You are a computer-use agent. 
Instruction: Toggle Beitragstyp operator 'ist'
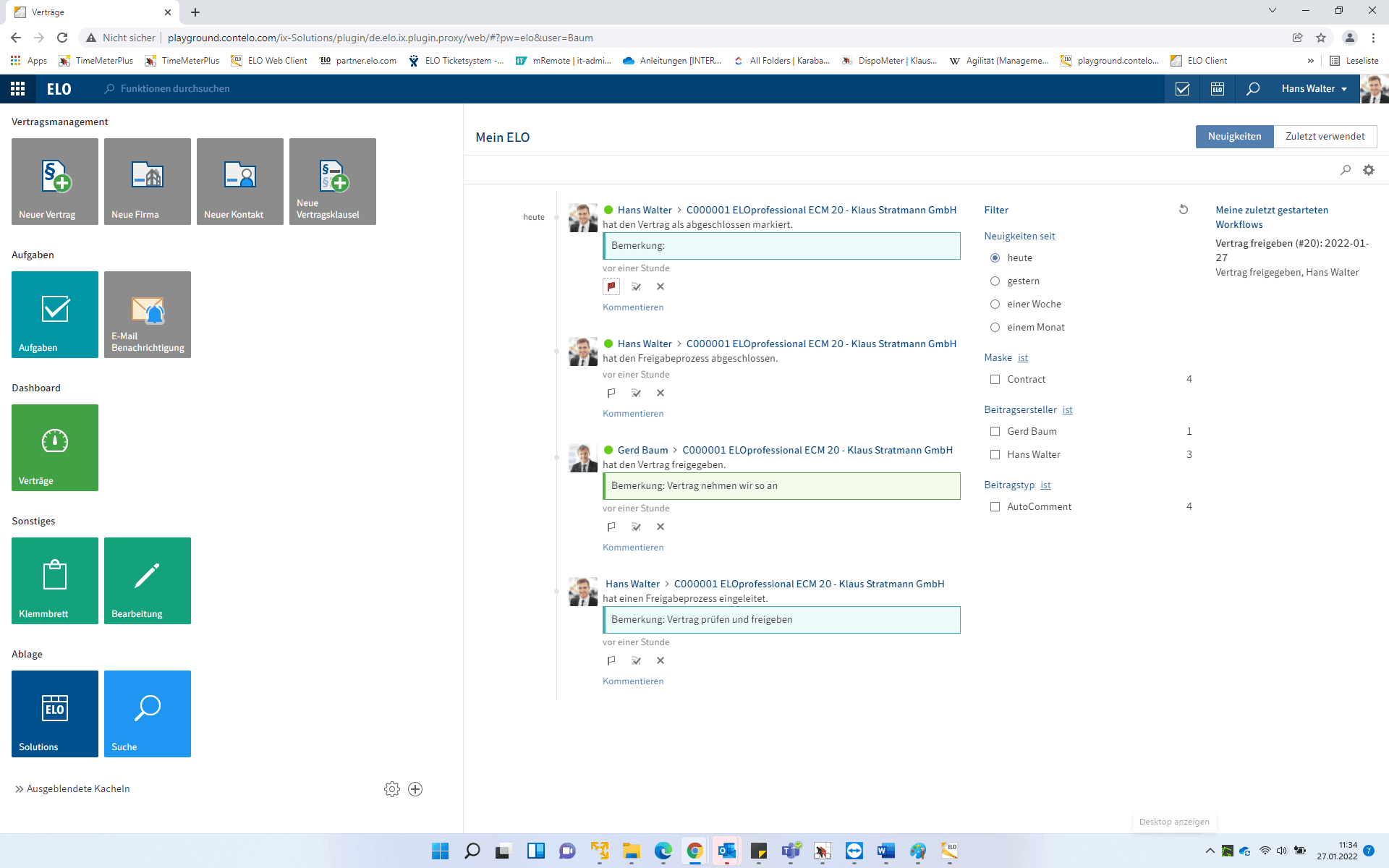pyautogui.click(x=1046, y=485)
